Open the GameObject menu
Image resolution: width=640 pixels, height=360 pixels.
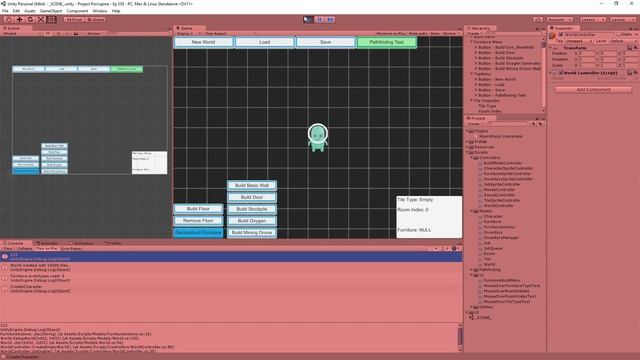click(x=51, y=11)
